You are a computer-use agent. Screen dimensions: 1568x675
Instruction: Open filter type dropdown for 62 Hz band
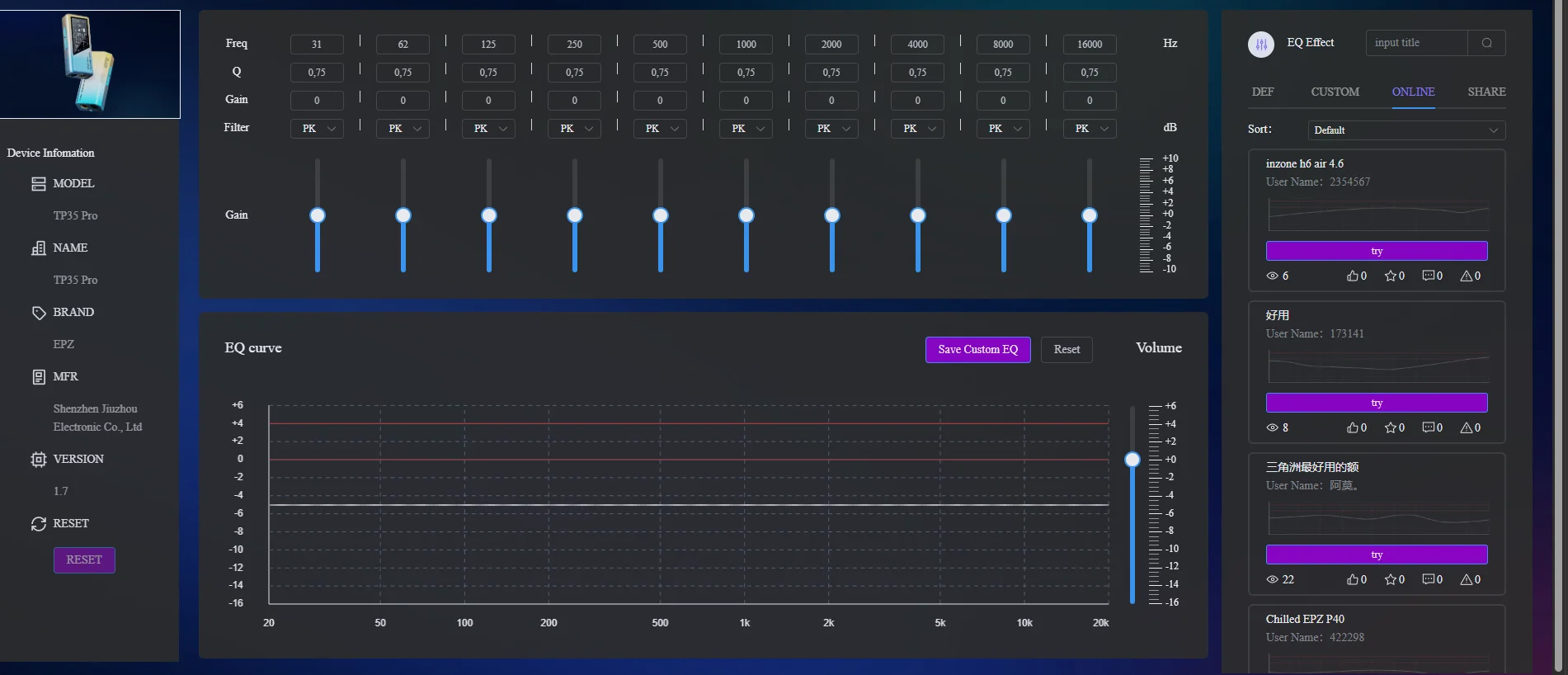403,129
